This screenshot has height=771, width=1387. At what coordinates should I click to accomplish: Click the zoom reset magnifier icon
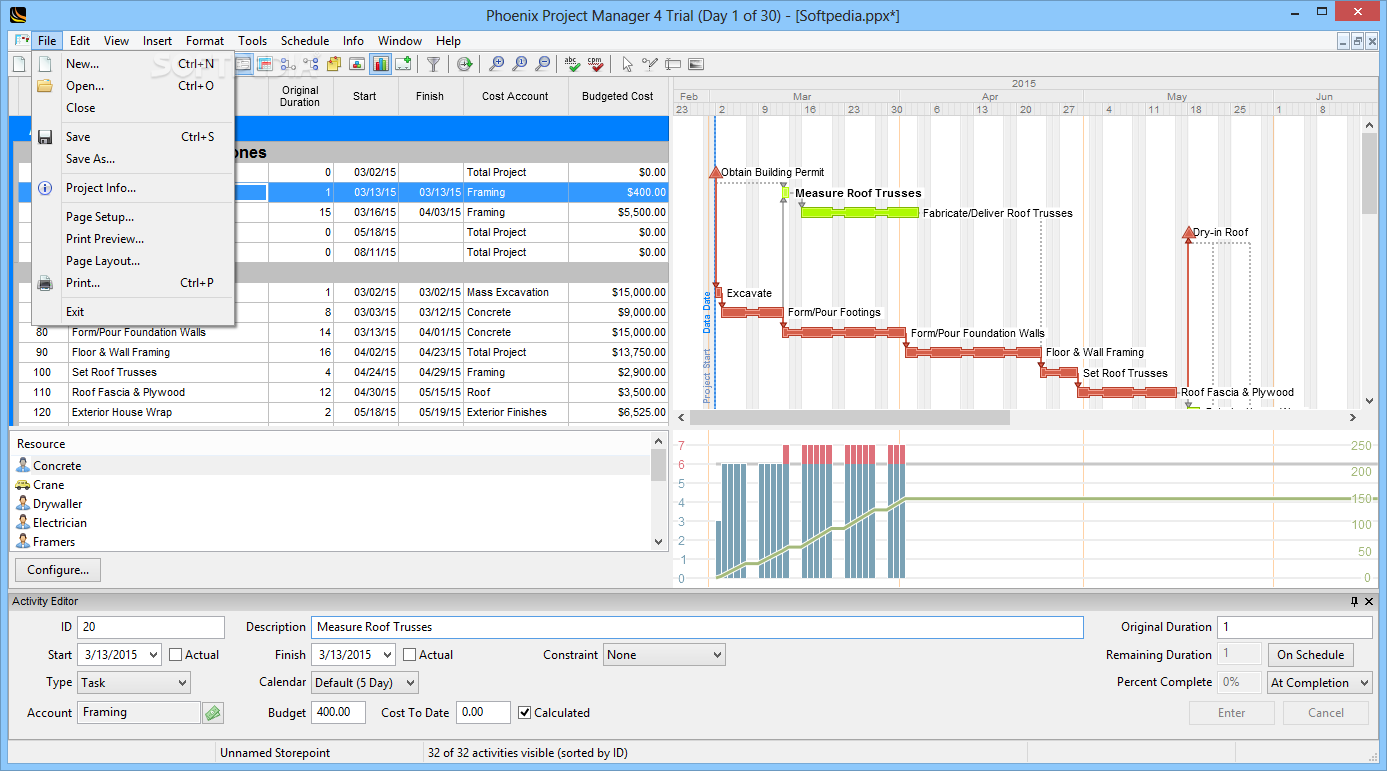(520, 64)
